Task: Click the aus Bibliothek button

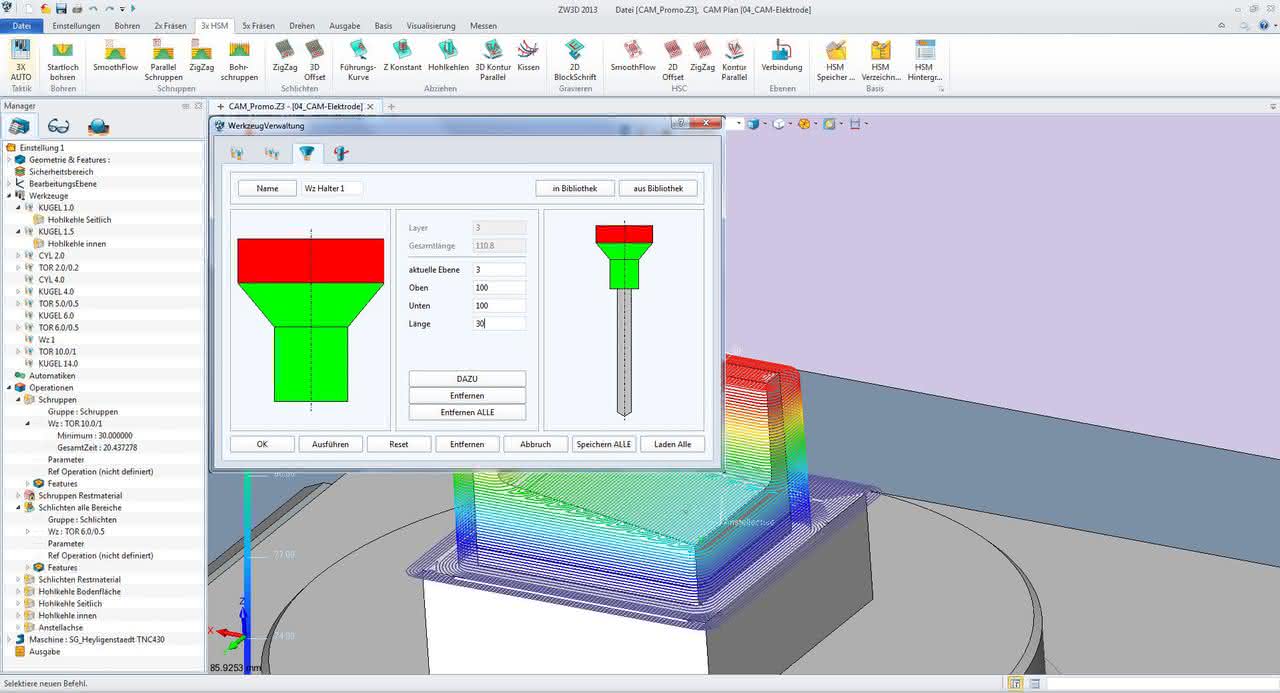Action: 658,188
